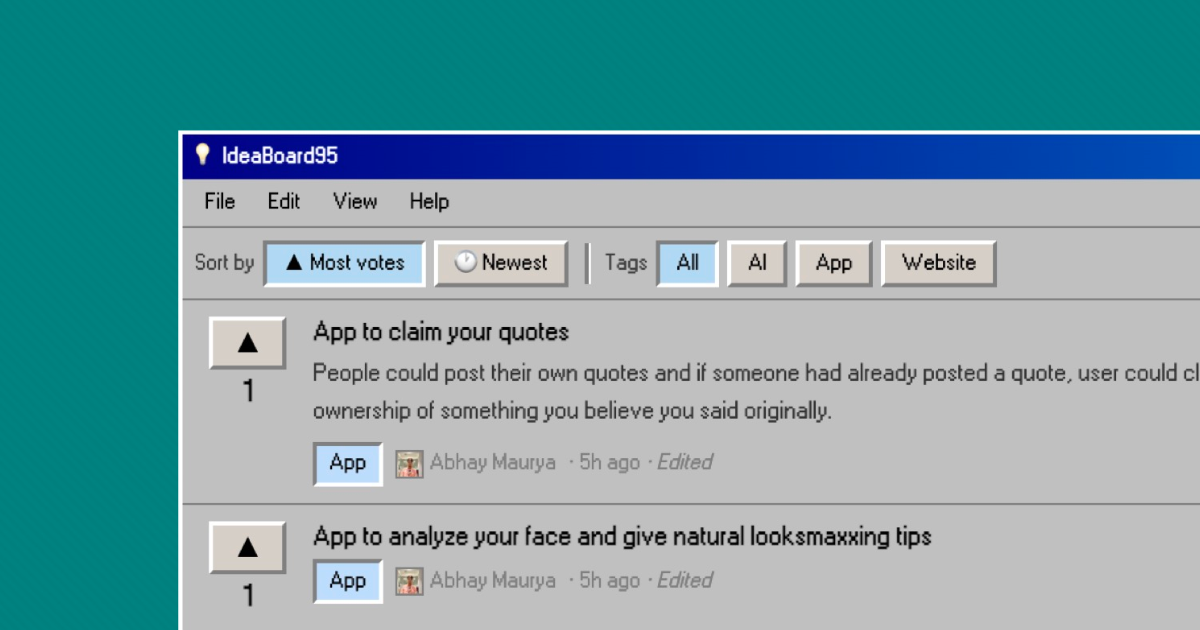Screen dimensions: 1200x630
Task: Click the author avatar on the quotes idea
Action: [409, 463]
